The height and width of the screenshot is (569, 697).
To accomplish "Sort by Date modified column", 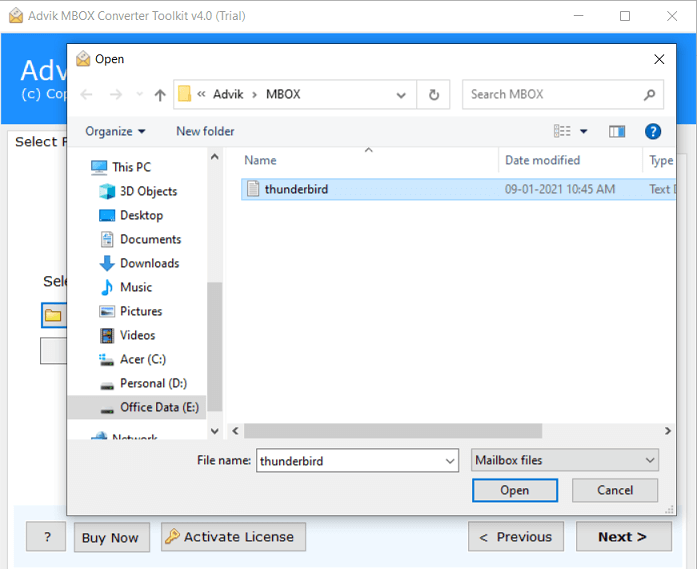I will (542, 160).
